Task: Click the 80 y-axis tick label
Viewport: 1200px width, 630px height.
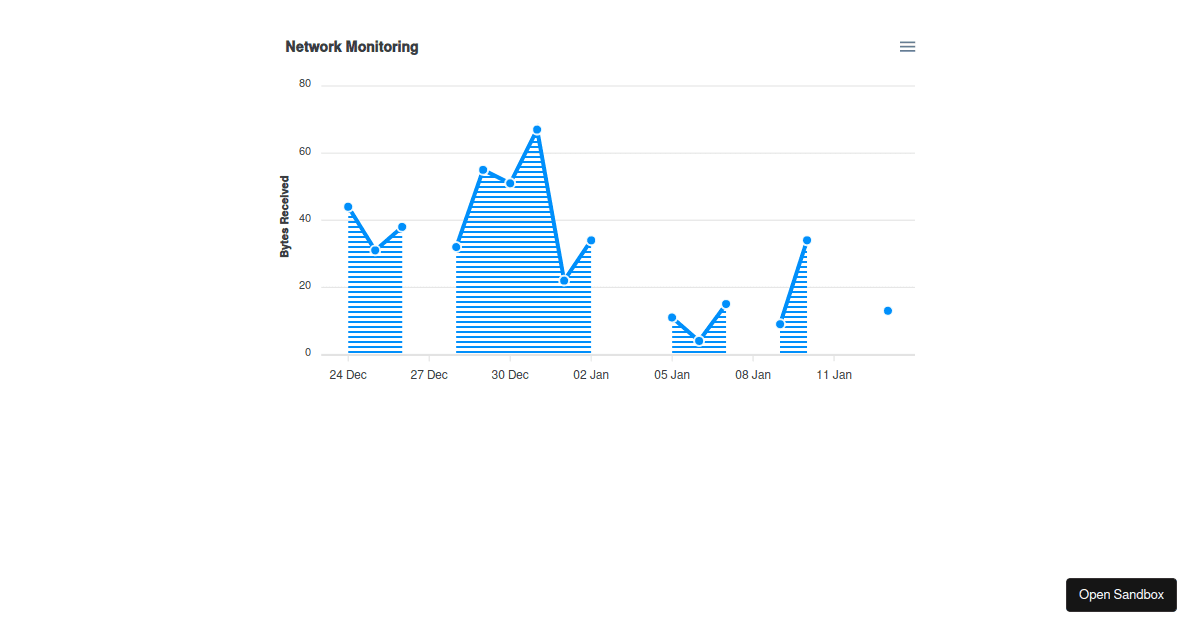Action: (x=305, y=84)
